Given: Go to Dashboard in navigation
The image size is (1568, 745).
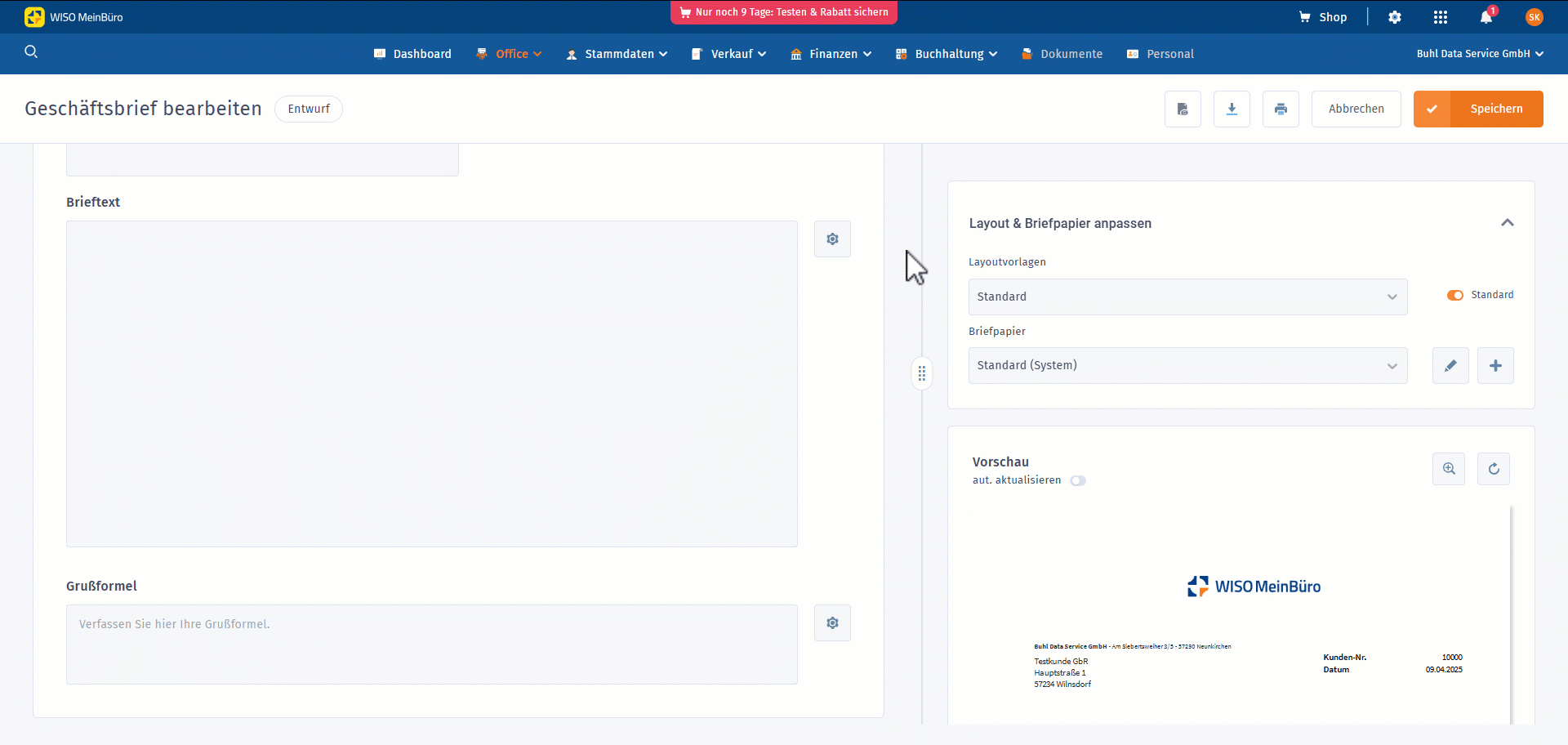Looking at the screenshot, I should point(412,54).
